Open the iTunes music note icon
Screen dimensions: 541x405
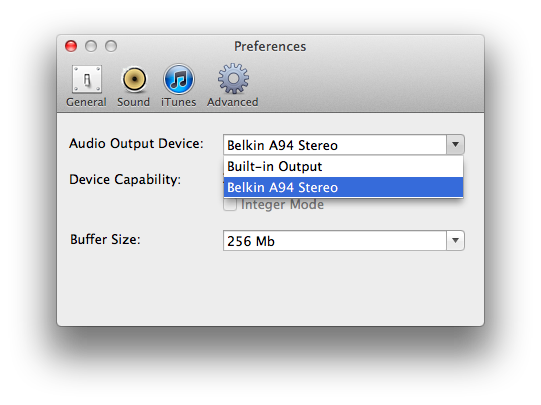[178, 79]
